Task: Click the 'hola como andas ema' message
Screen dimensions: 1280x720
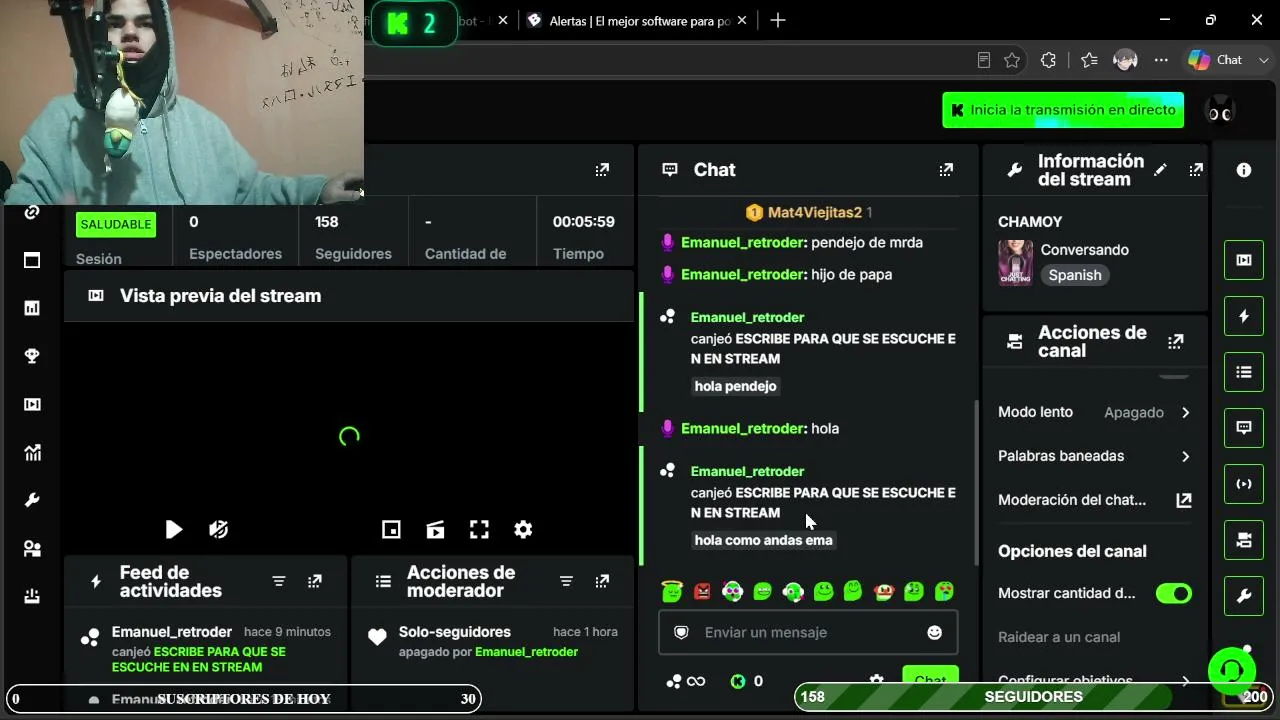Action: pyautogui.click(x=763, y=540)
